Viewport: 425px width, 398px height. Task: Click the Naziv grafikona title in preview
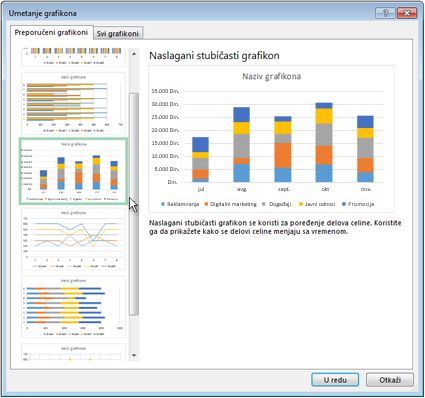(x=271, y=76)
